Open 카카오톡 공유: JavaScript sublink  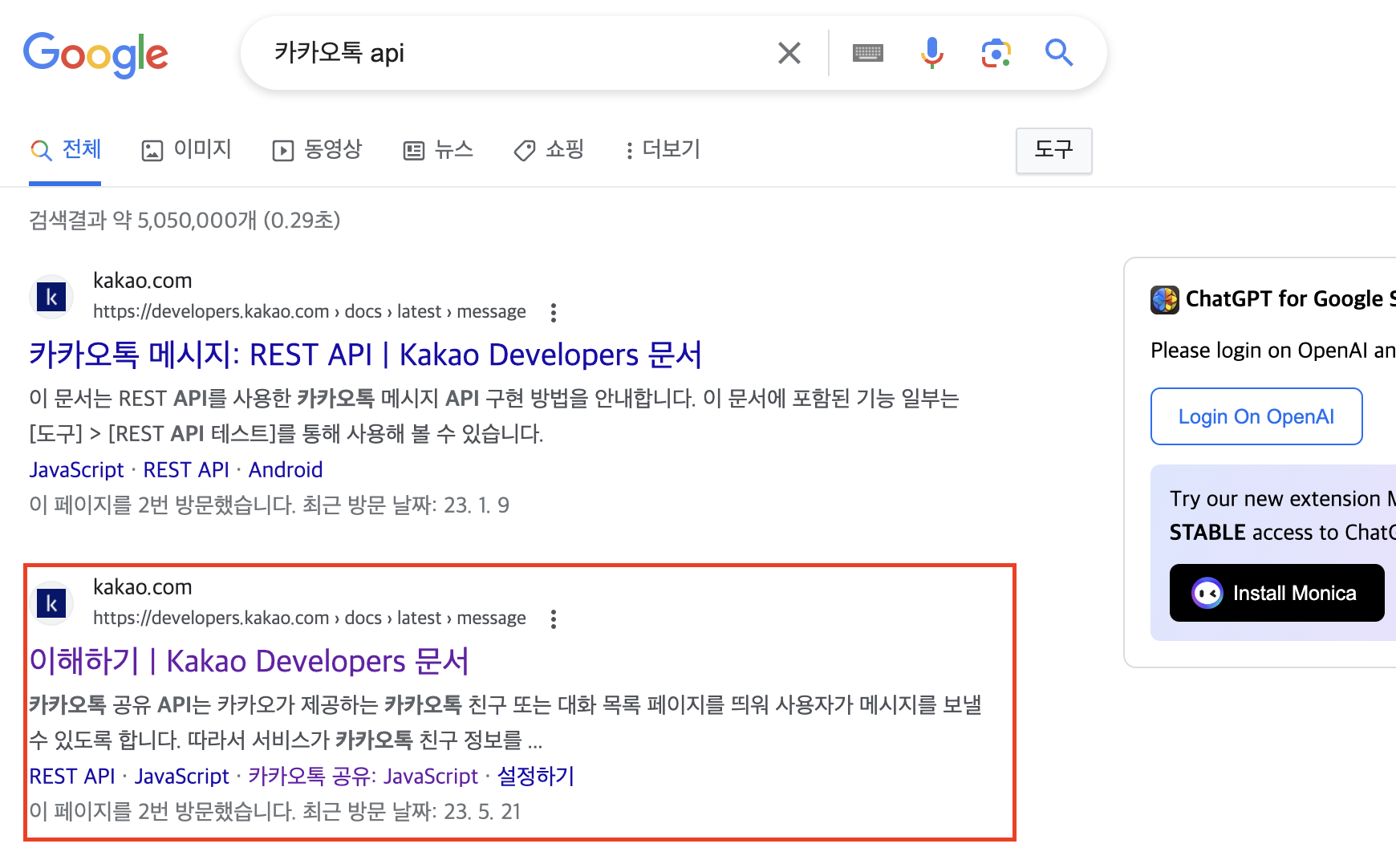(363, 777)
